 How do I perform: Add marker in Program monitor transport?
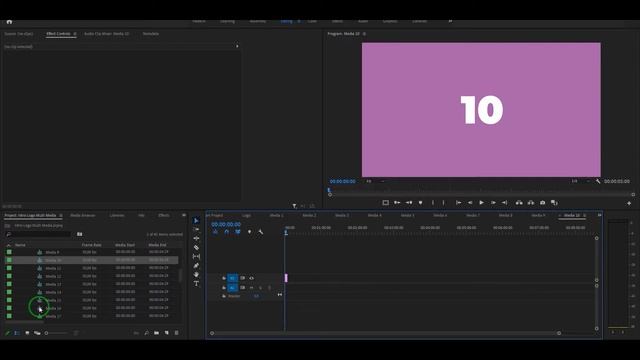(x=420, y=202)
